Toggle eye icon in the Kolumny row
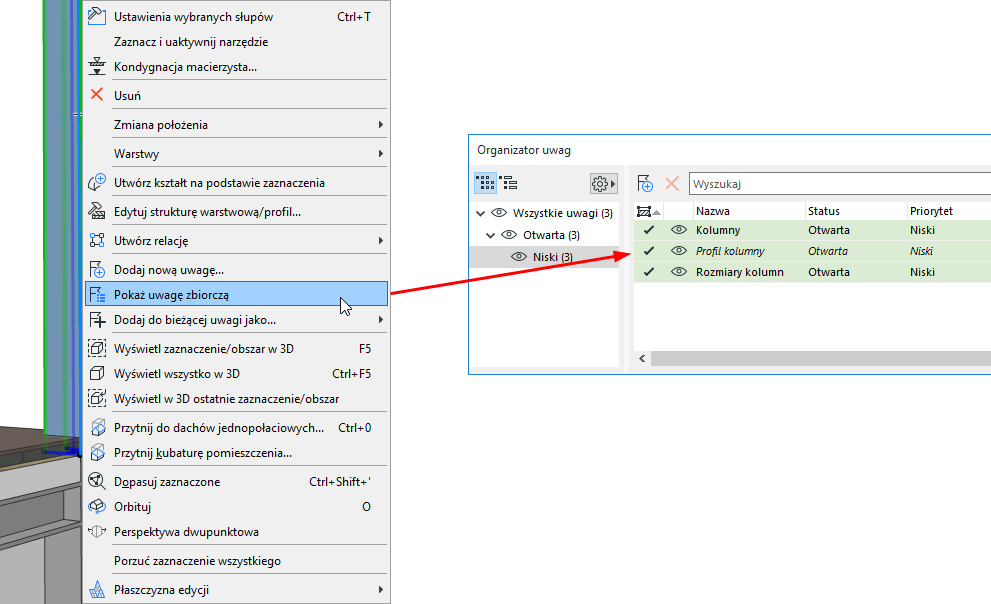Viewport: 991px width, 604px height. click(x=679, y=230)
